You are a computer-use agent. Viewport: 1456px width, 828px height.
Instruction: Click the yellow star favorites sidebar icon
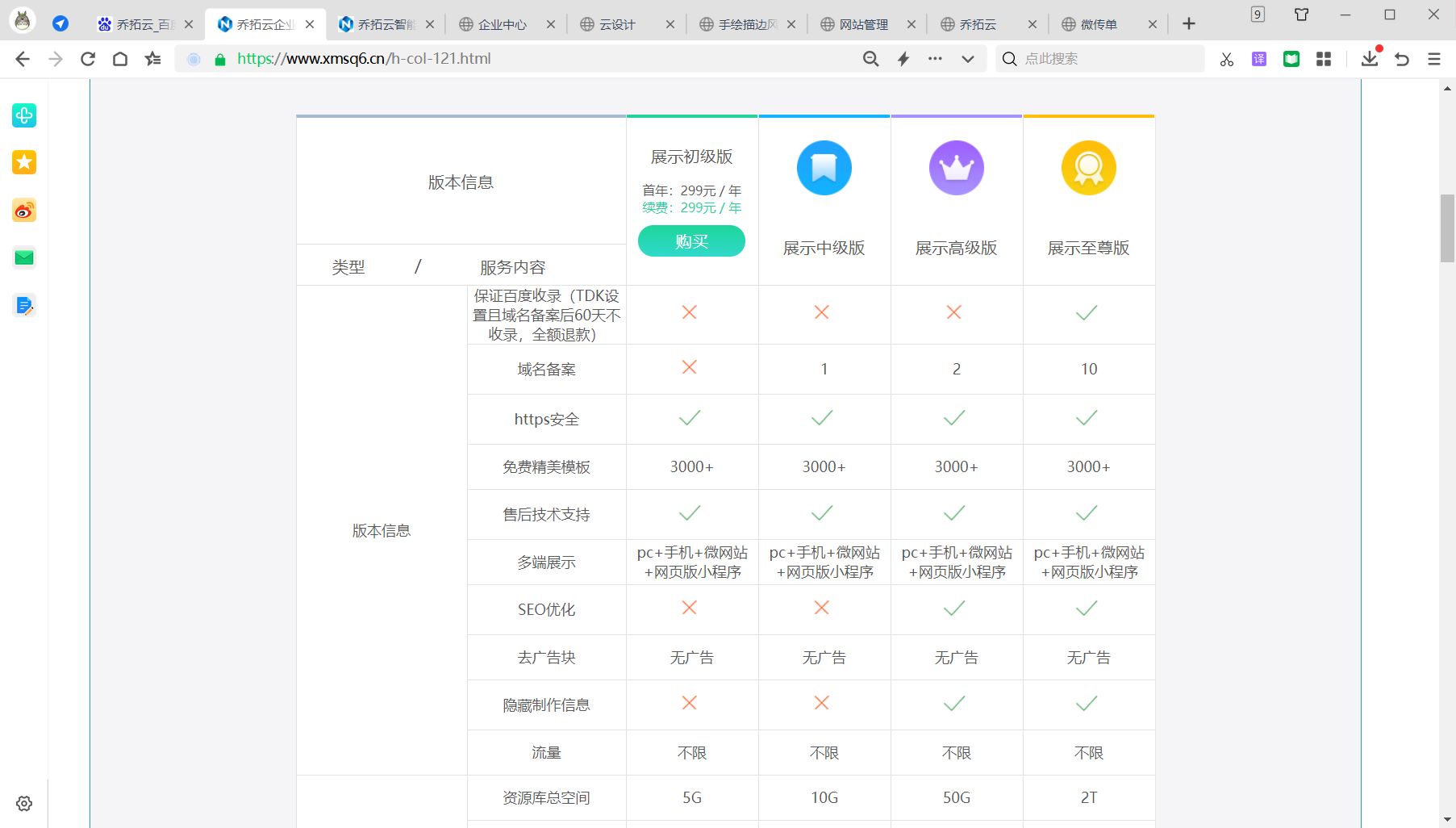[24, 163]
